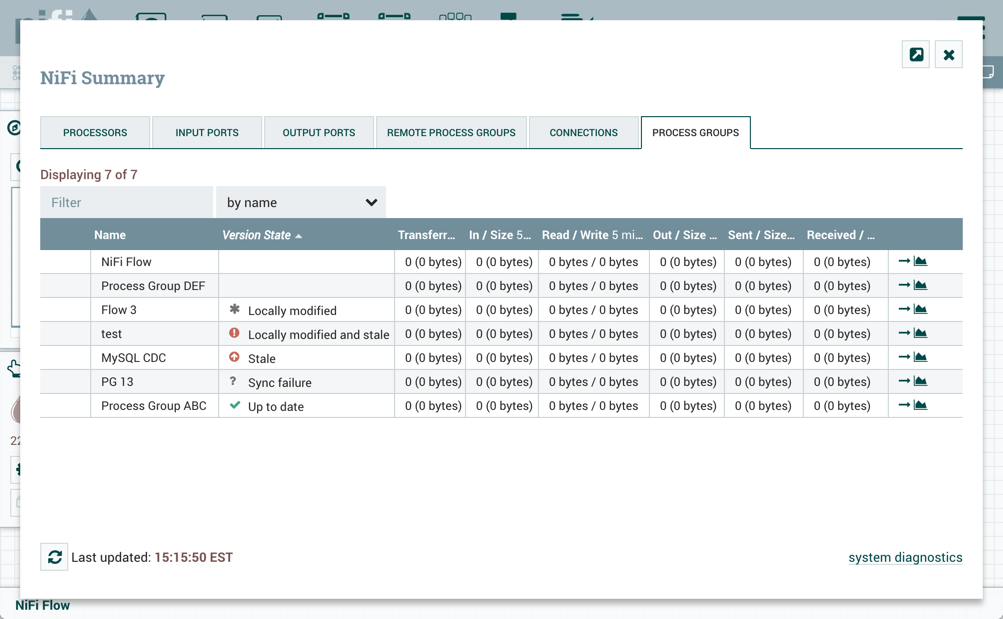Screen dimensions: 1003x619
Task: Open the Remote Process Groups tab
Action: tap(451, 133)
